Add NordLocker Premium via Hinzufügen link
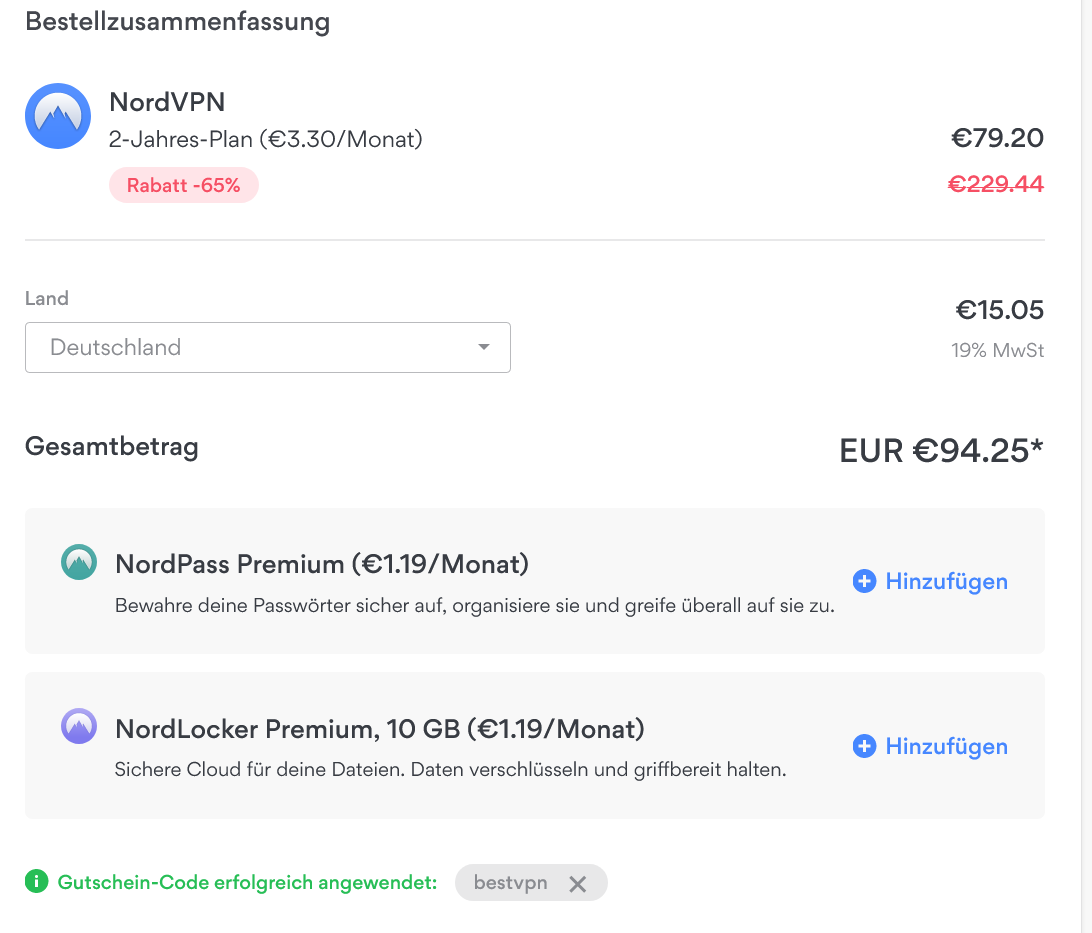This screenshot has height=933, width=1092. (946, 746)
